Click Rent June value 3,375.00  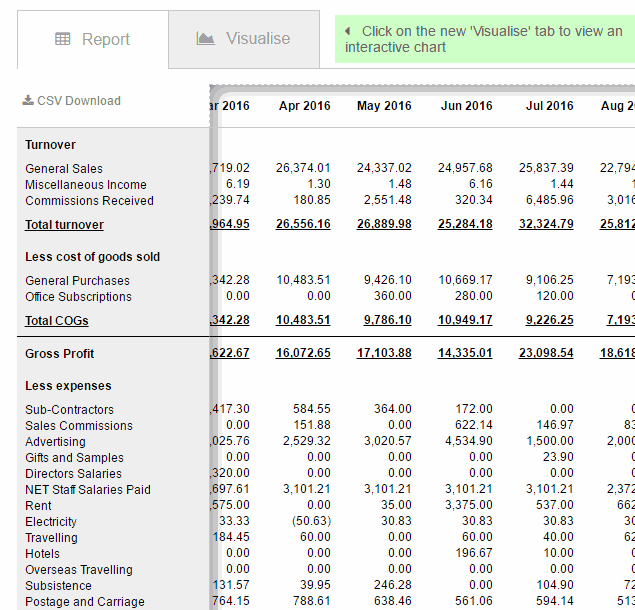pyautogui.click(x=469, y=505)
